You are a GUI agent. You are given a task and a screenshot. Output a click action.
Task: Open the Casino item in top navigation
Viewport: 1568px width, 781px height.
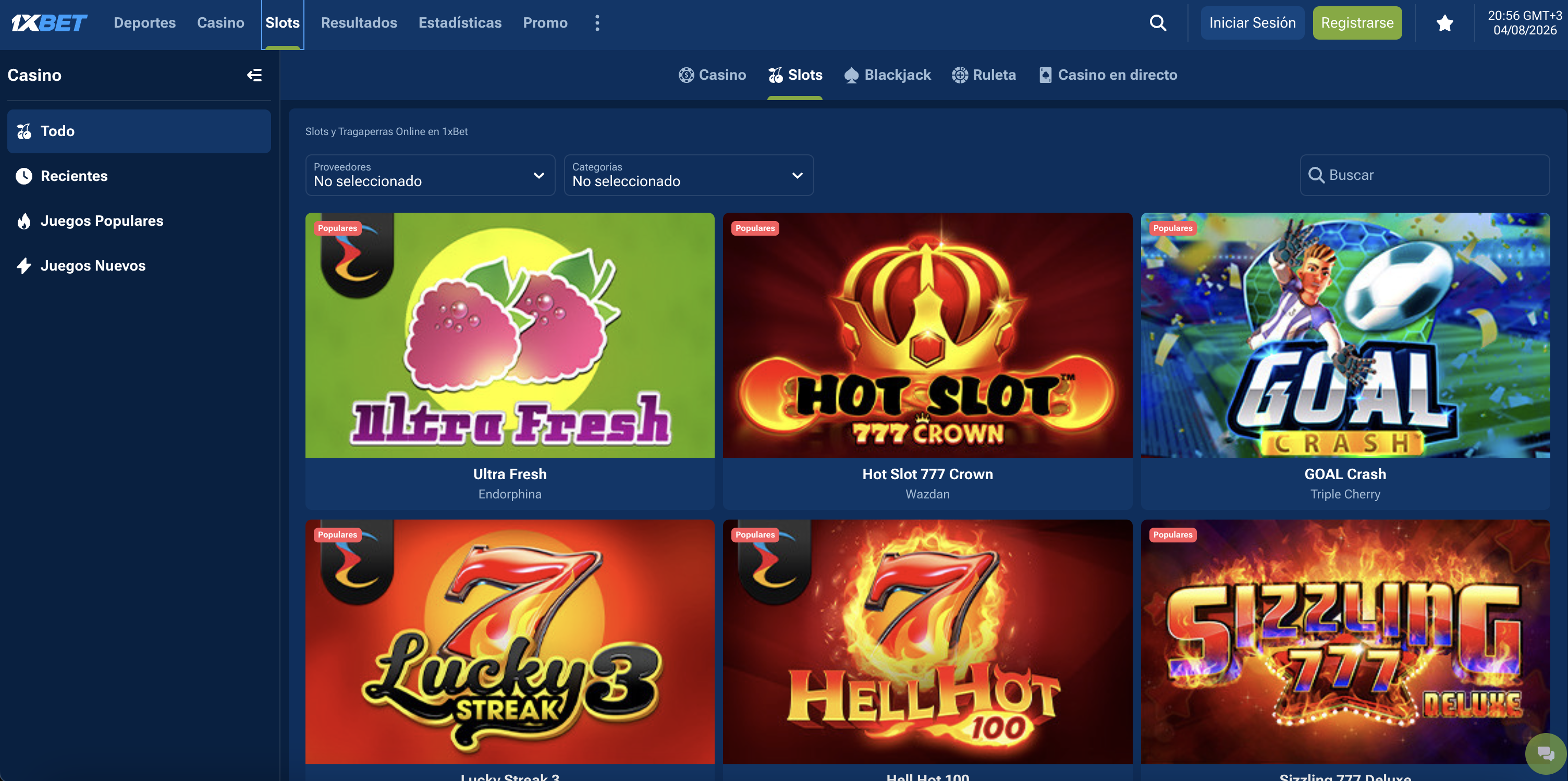click(220, 23)
